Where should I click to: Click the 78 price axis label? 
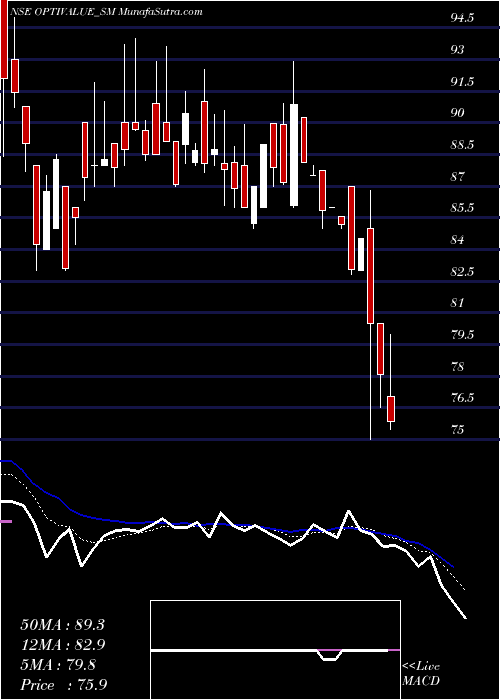pyautogui.click(x=458, y=367)
